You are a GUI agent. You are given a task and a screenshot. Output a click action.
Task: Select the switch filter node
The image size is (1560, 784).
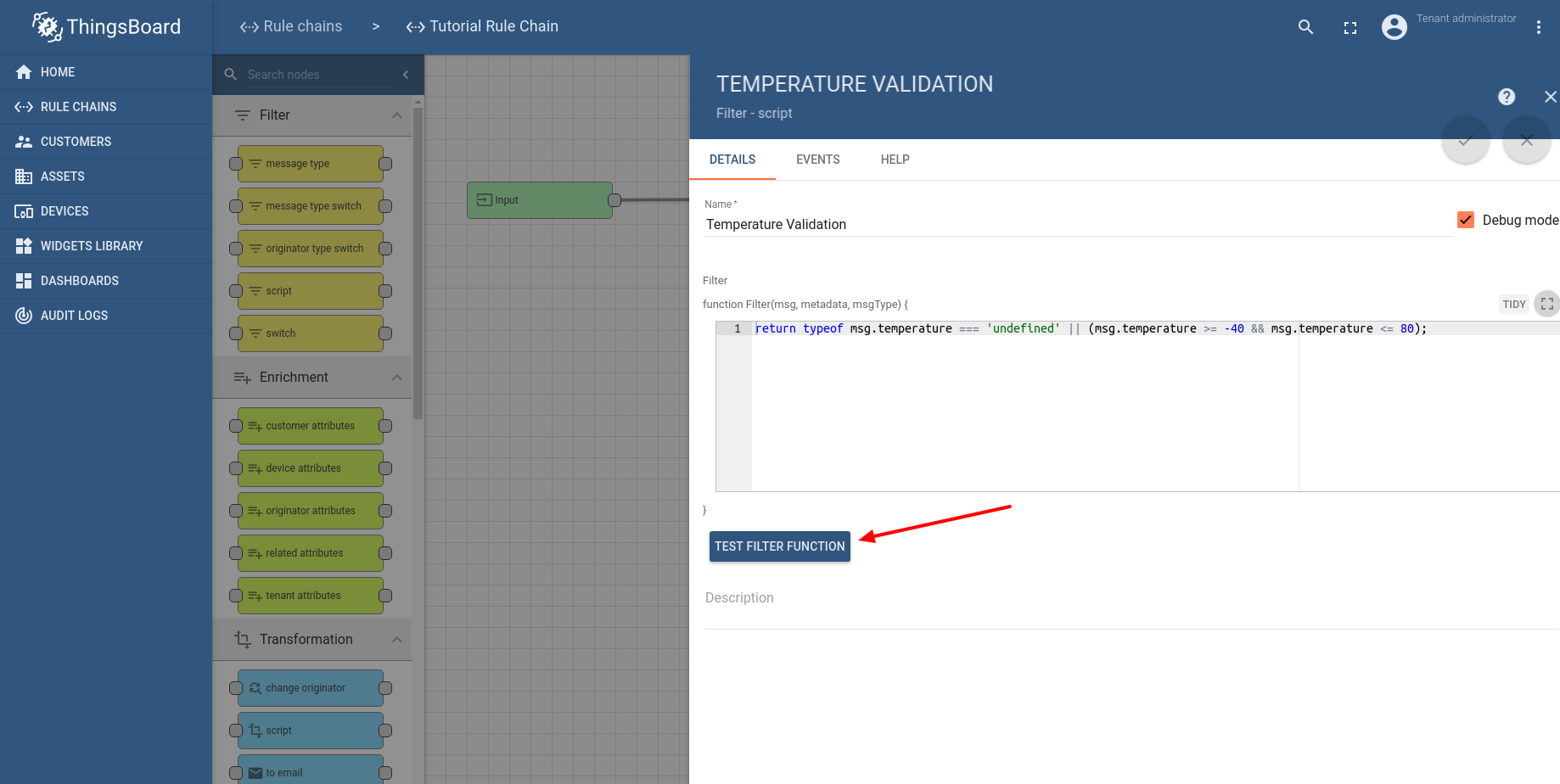[x=311, y=333]
